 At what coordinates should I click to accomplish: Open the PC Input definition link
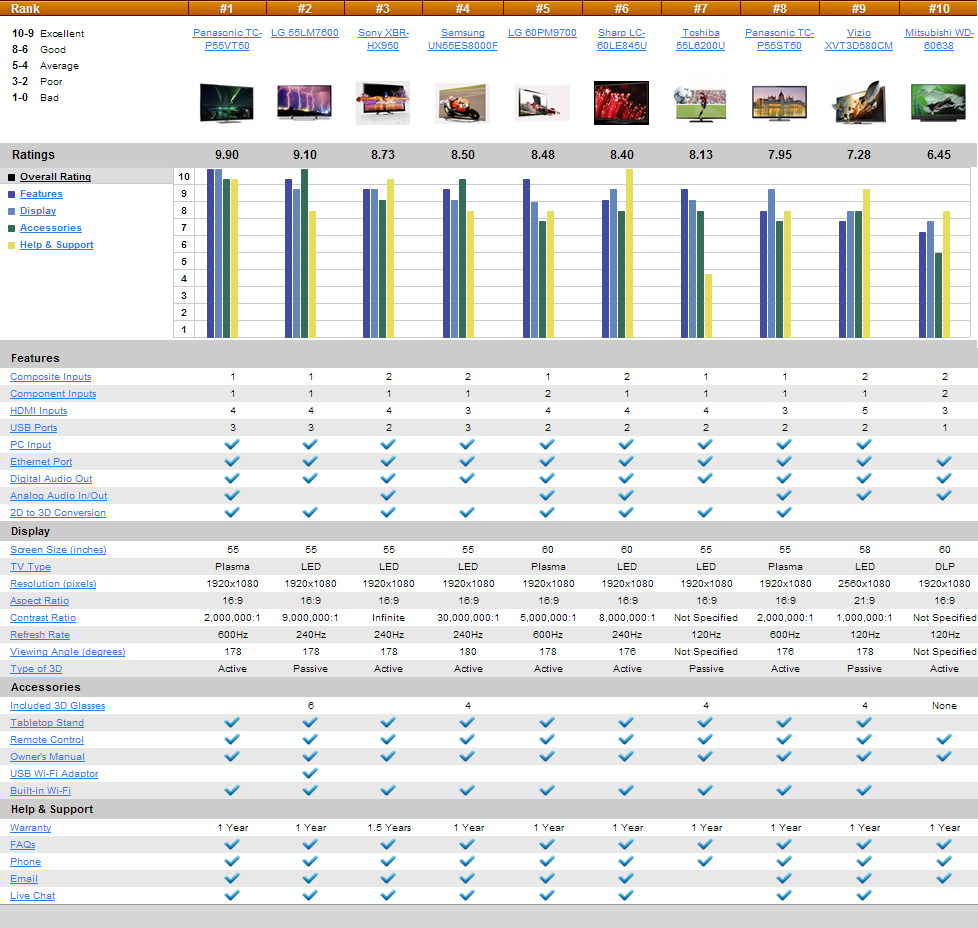pos(31,445)
